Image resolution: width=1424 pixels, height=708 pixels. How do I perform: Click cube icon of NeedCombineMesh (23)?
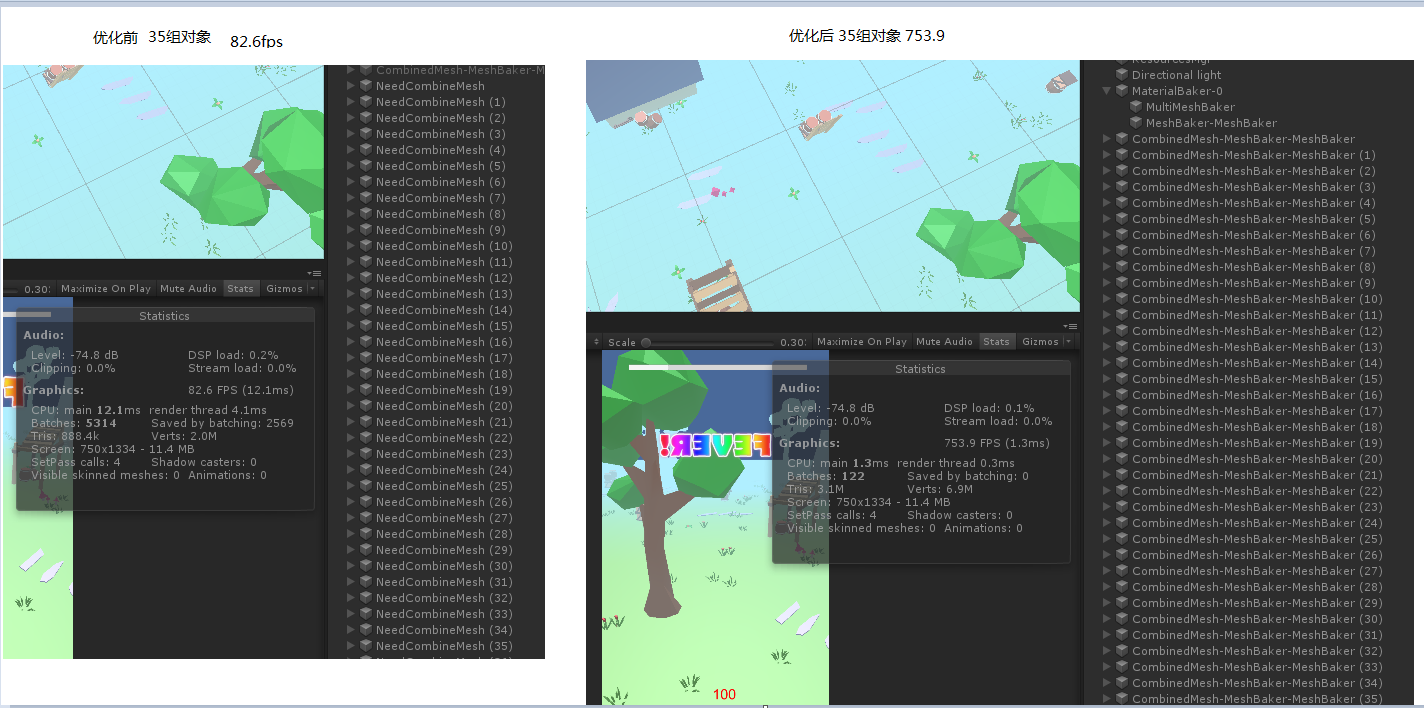click(x=366, y=454)
